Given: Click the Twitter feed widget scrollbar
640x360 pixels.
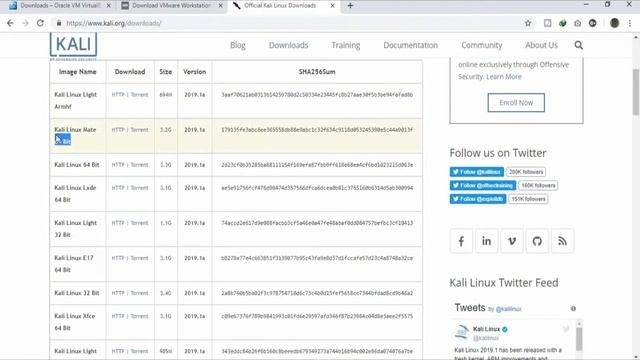Looking at the screenshot, I should 579,339.
